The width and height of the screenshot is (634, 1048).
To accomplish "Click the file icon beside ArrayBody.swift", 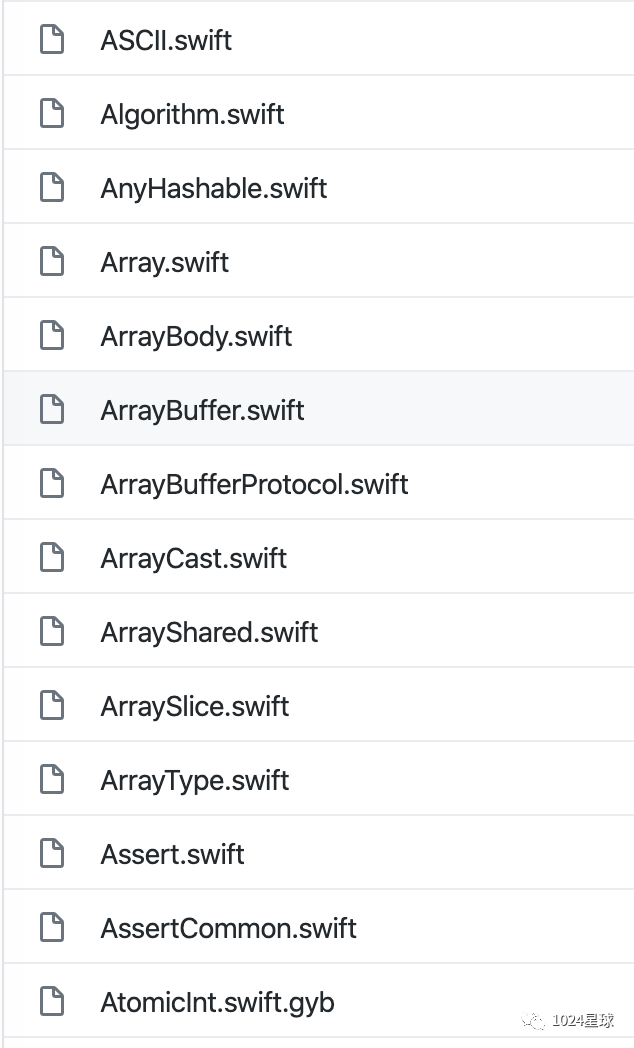I will pyautogui.click(x=51, y=336).
